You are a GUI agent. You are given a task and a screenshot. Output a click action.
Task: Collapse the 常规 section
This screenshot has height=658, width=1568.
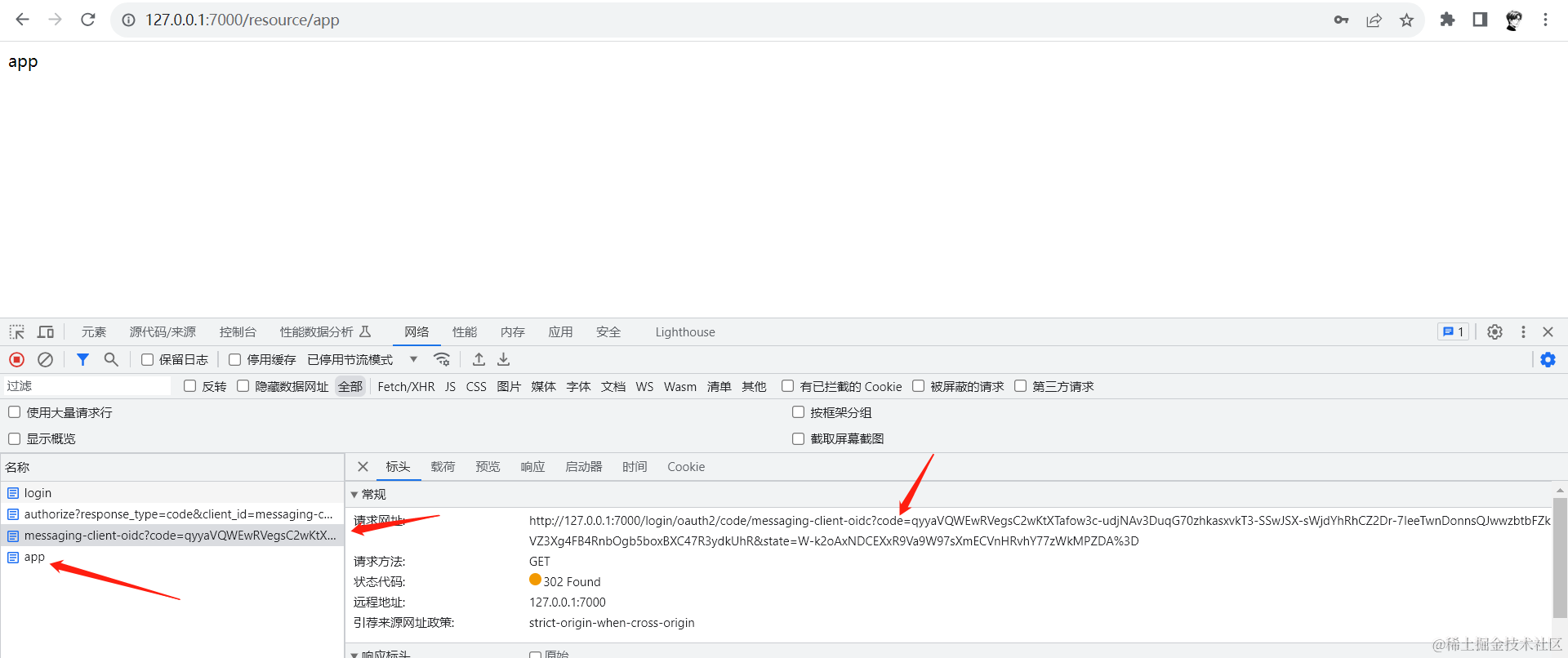[354, 495]
